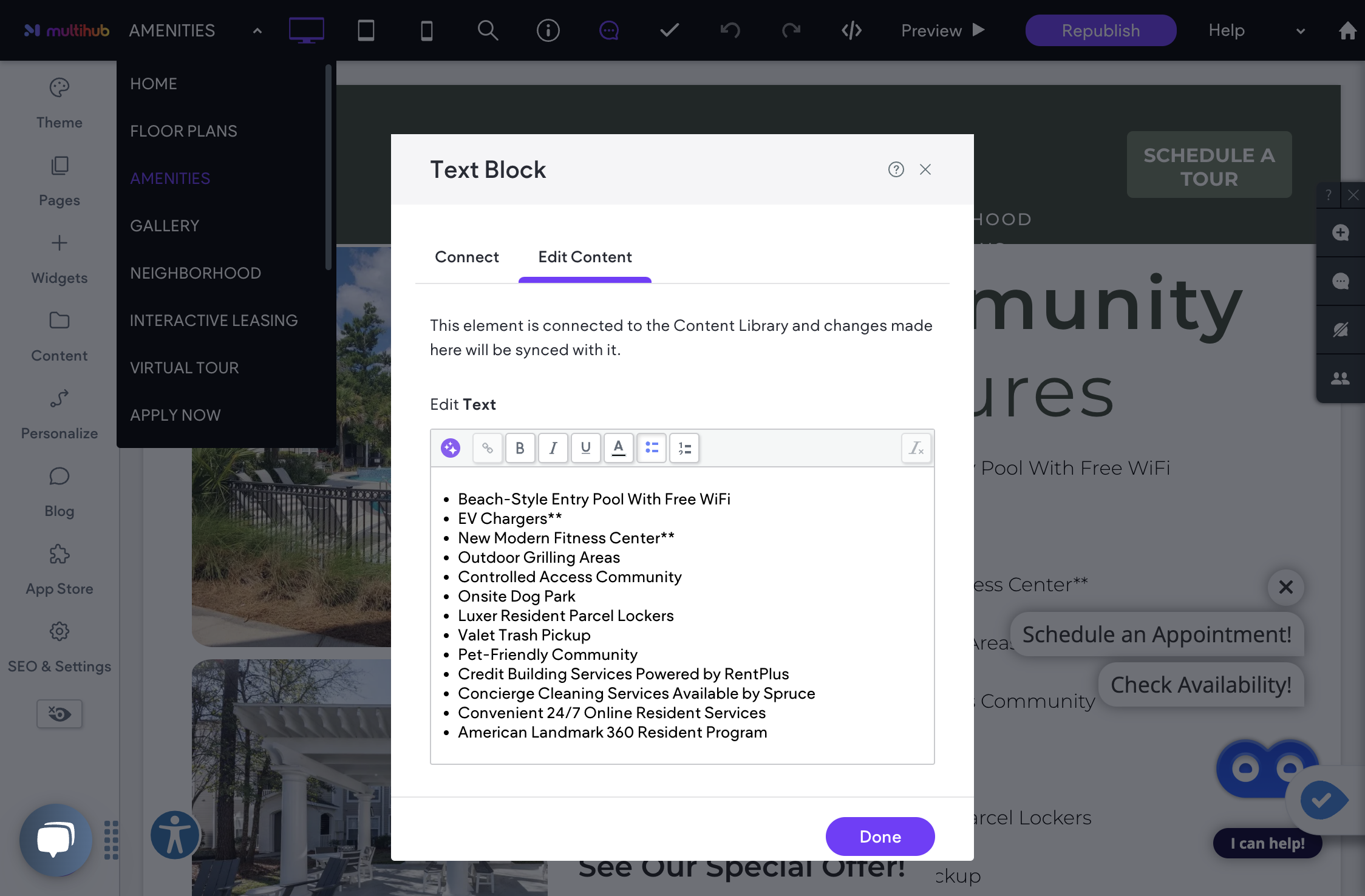1365x896 pixels.
Task: Toggle numbered list formatting
Action: tap(684, 448)
